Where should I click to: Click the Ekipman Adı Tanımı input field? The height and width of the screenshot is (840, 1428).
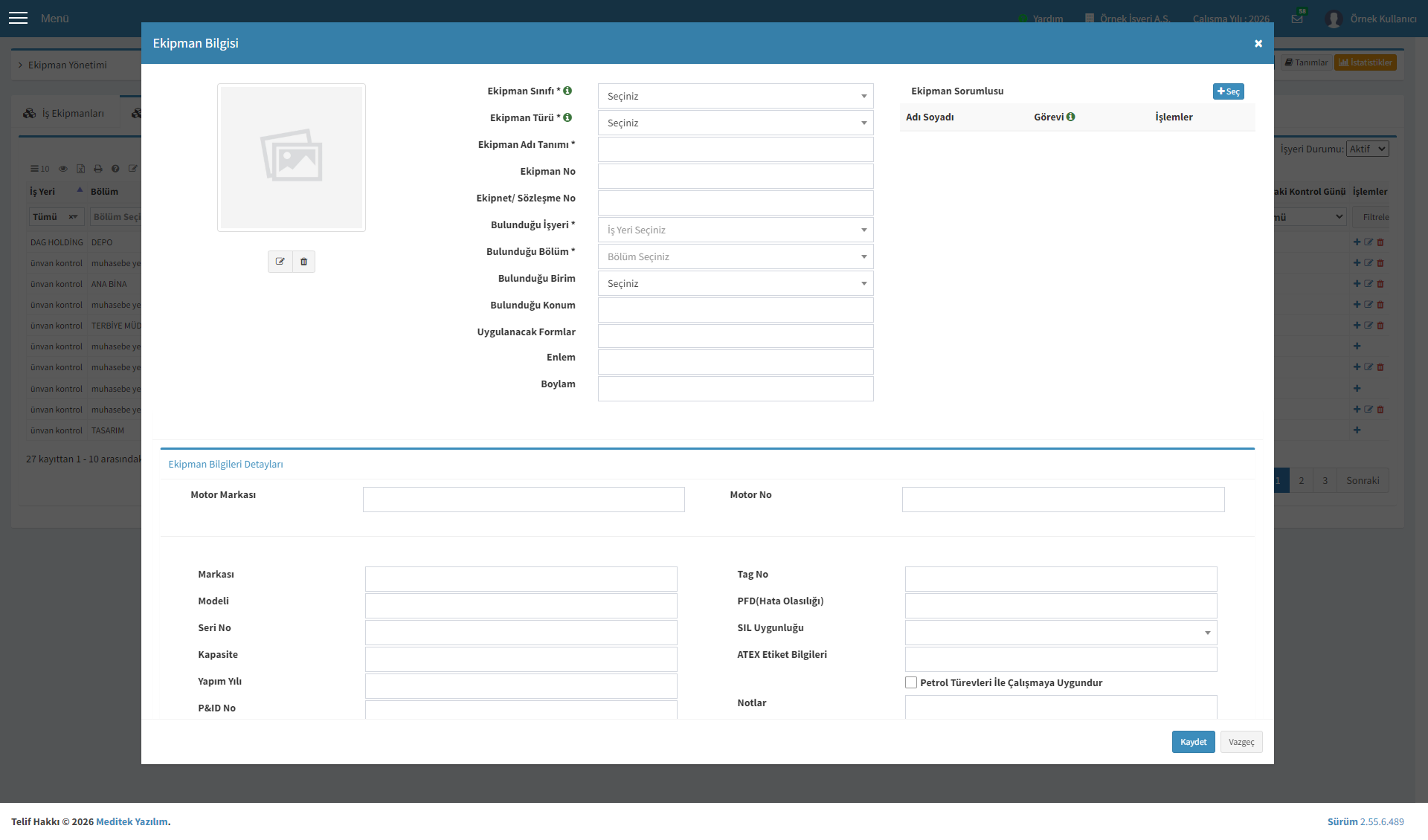(736, 149)
